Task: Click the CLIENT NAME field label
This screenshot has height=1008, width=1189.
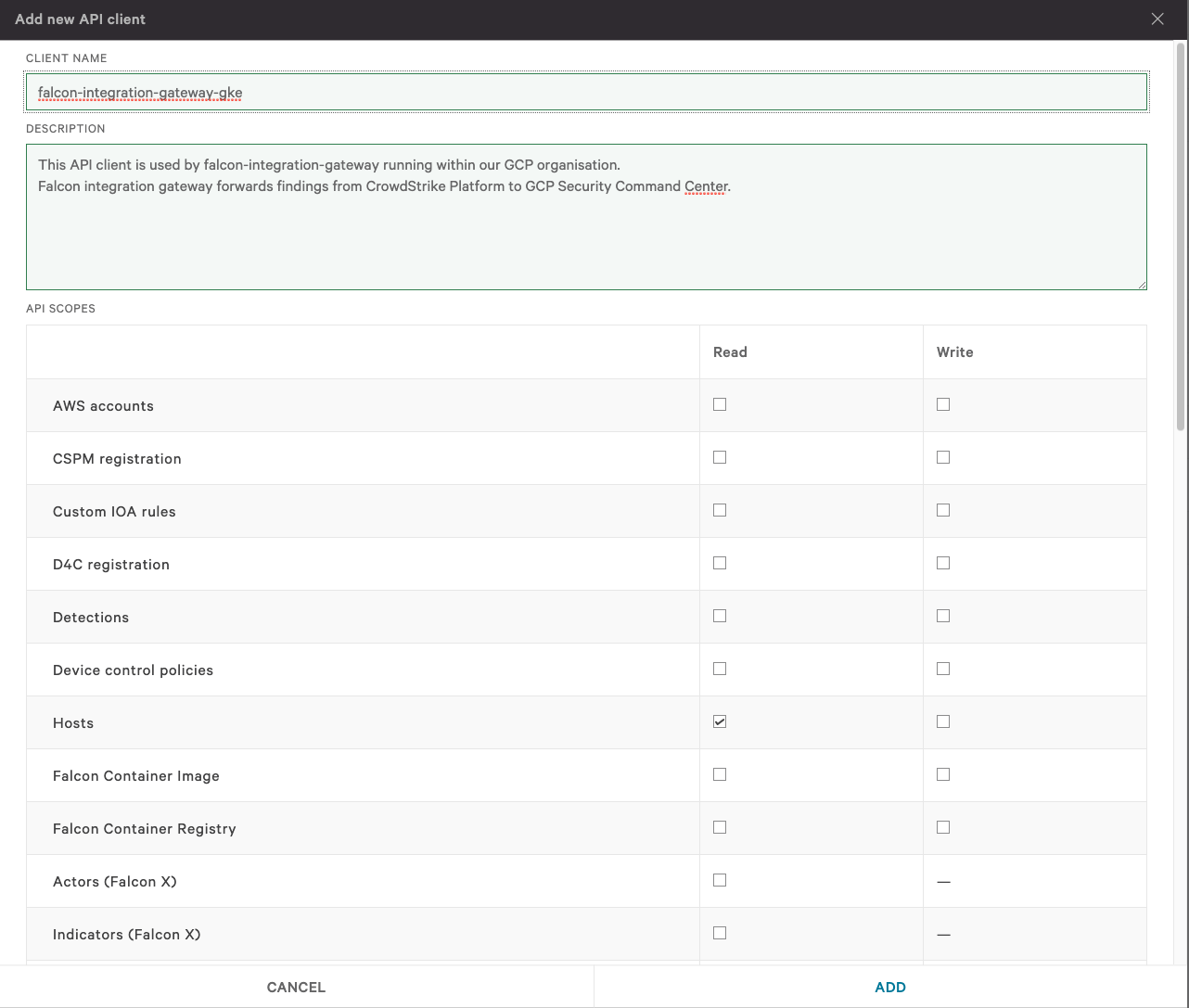Action: pos(66,58)
